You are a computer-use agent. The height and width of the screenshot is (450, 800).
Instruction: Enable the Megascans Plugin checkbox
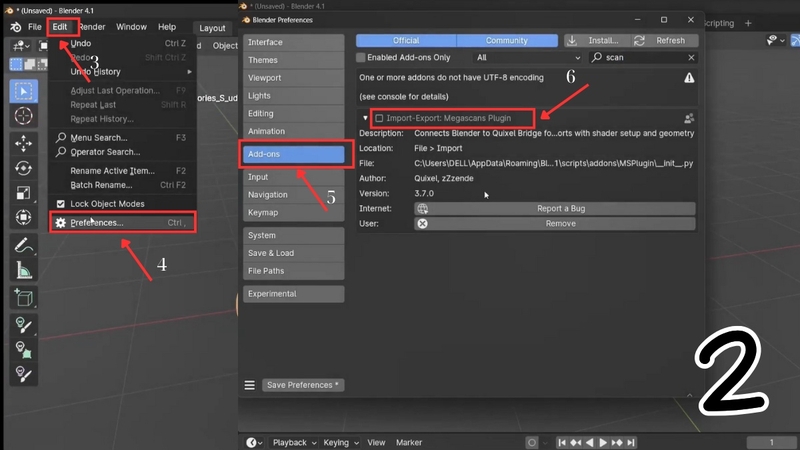[379, 118]
